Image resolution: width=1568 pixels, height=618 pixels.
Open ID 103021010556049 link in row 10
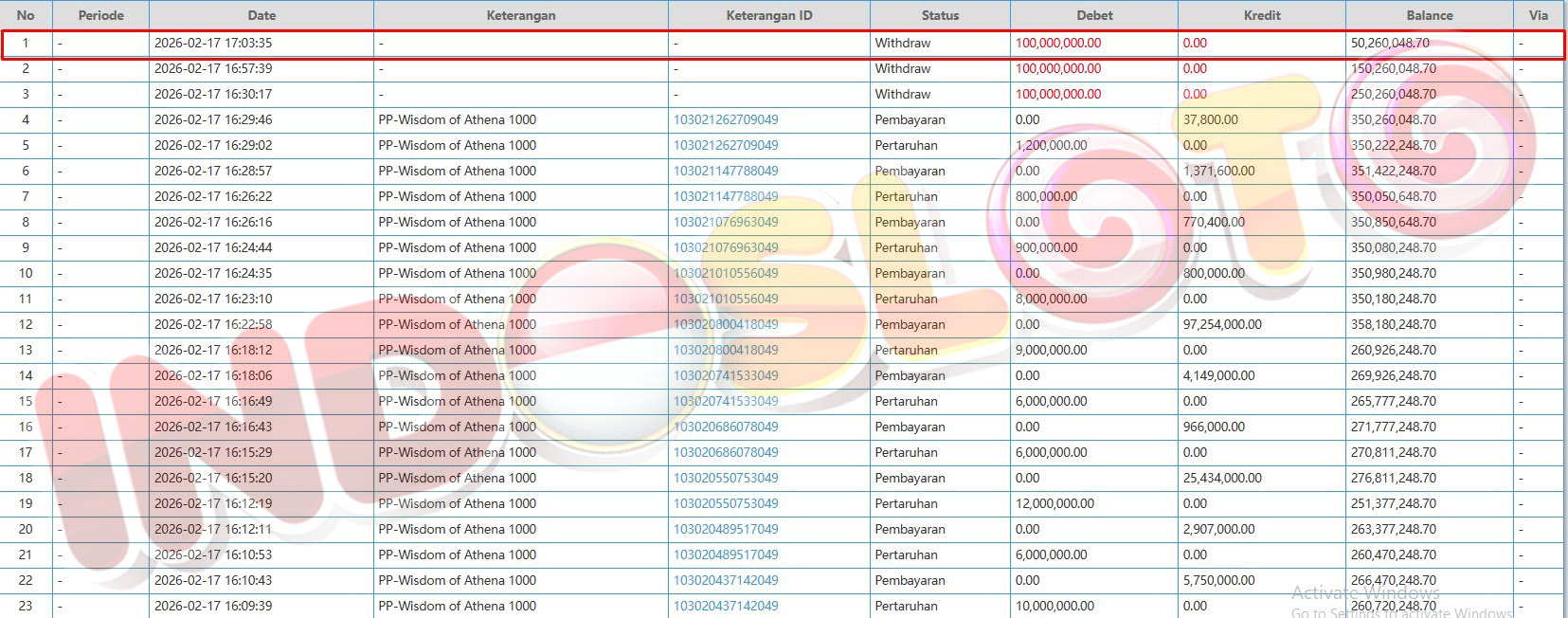click(x=726, y=273)
